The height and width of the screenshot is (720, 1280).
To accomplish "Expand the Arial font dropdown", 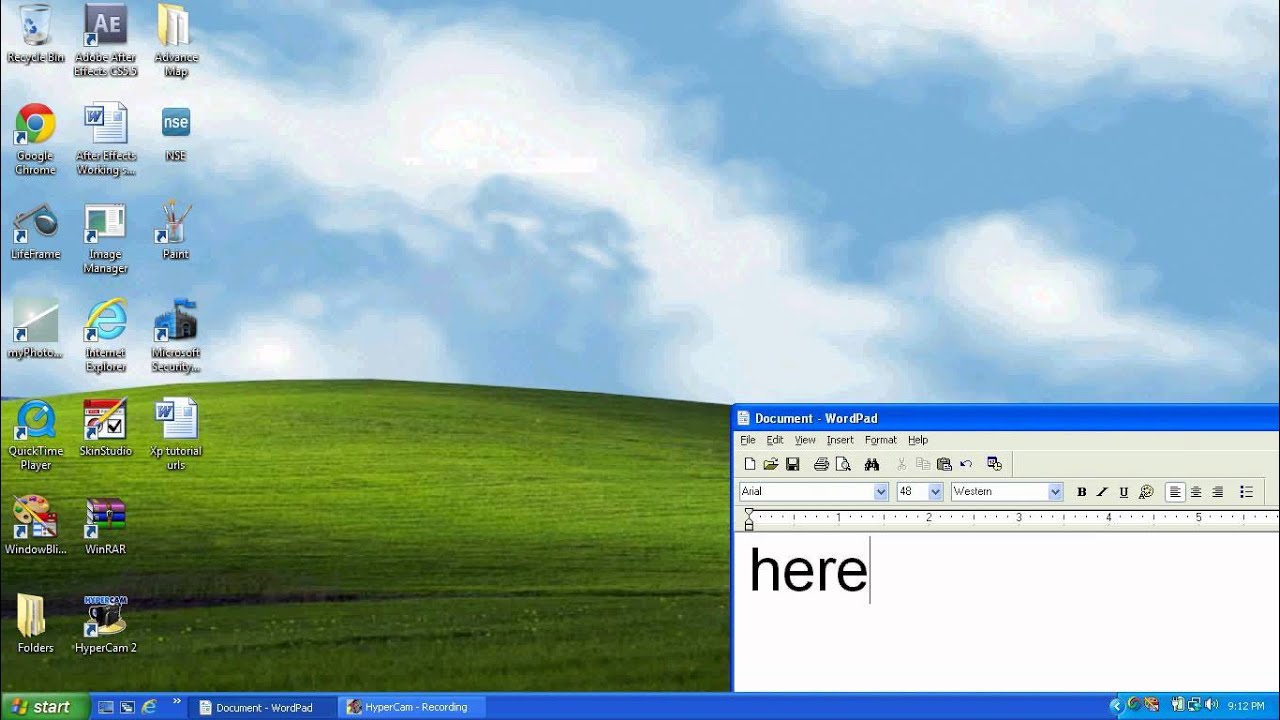I will pos(881,492).
